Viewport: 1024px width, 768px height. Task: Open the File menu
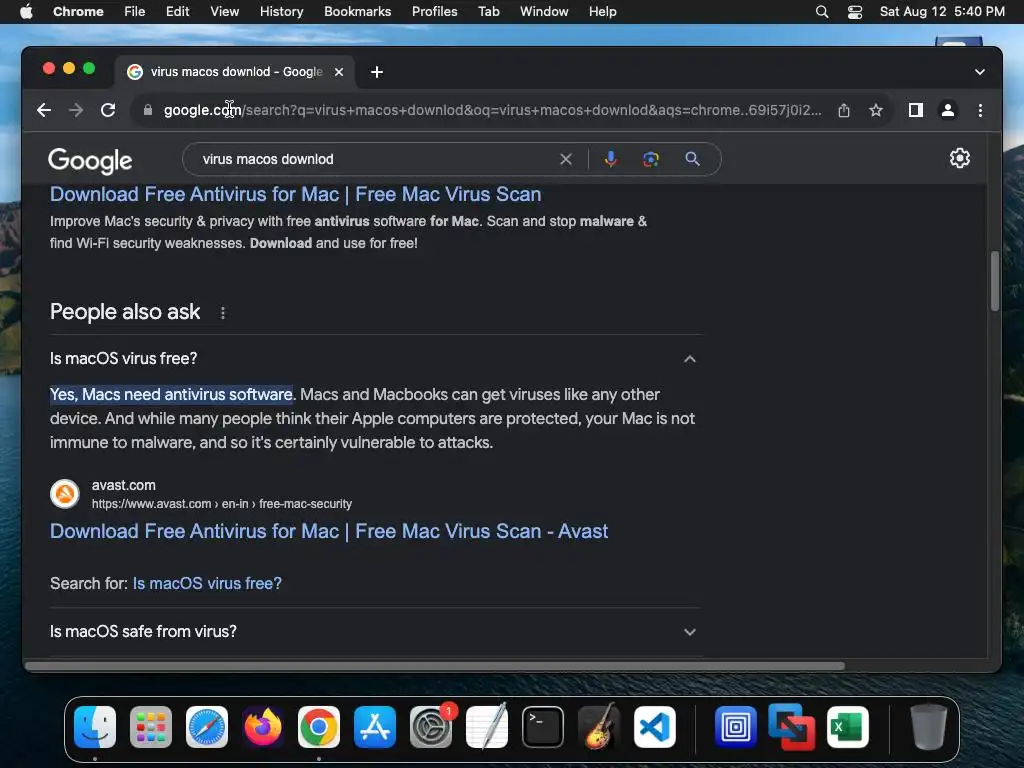(135, 12)
